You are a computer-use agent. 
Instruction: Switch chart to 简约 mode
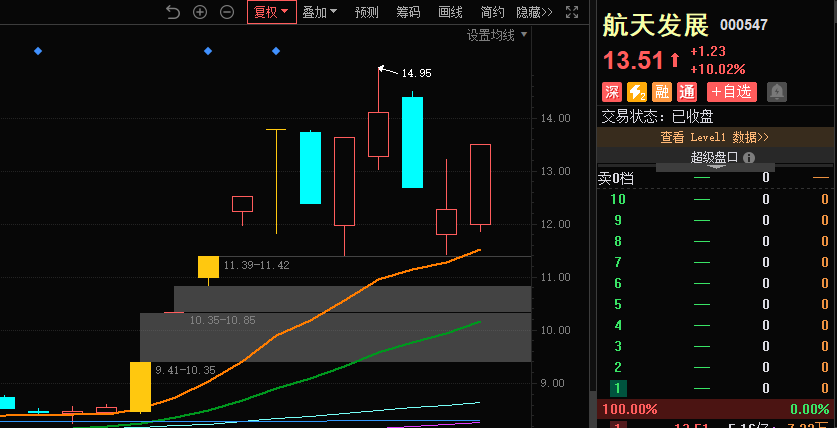click(492, 12)
